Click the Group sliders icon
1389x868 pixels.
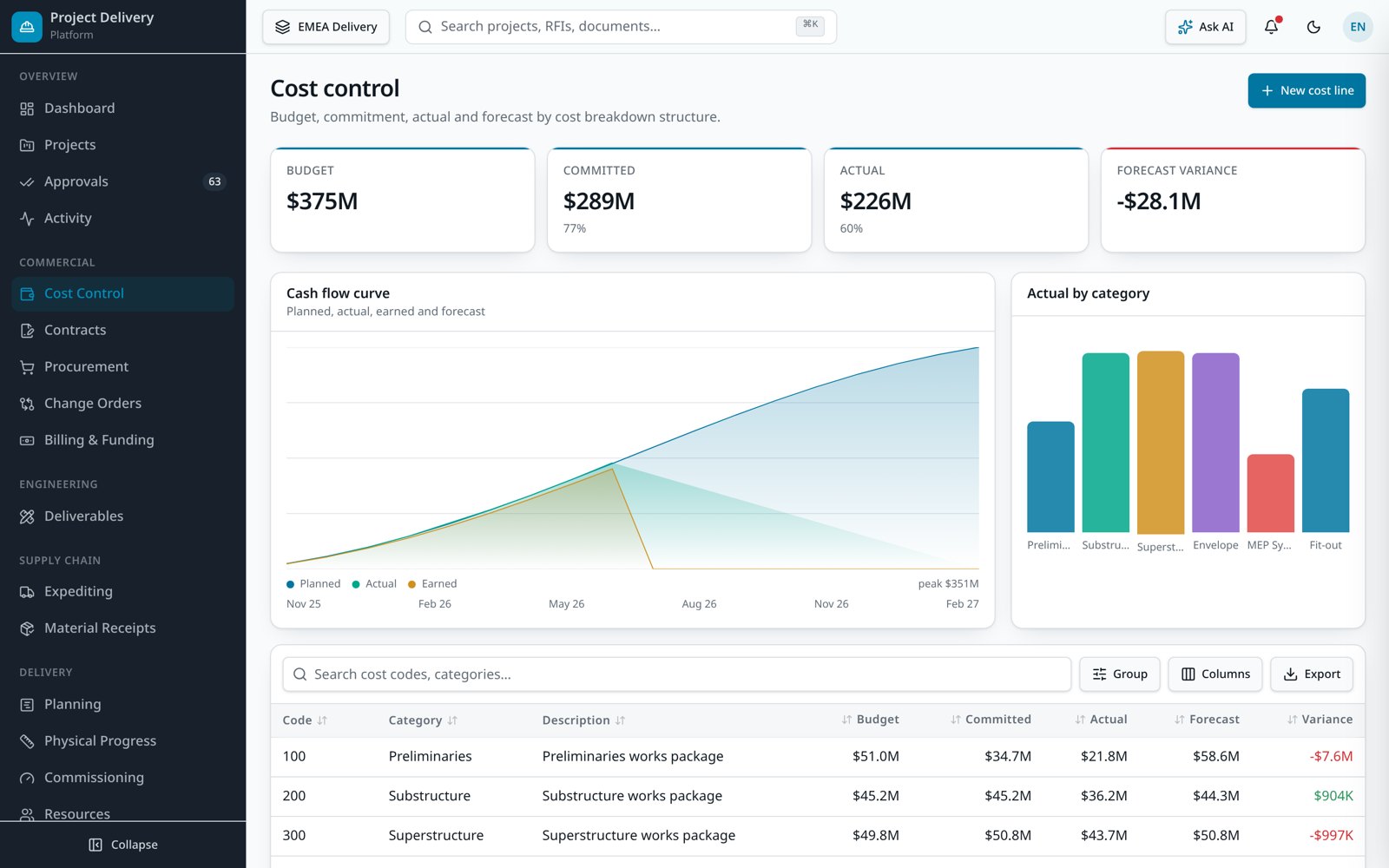pyautogui.click(x=1099, y=674)
